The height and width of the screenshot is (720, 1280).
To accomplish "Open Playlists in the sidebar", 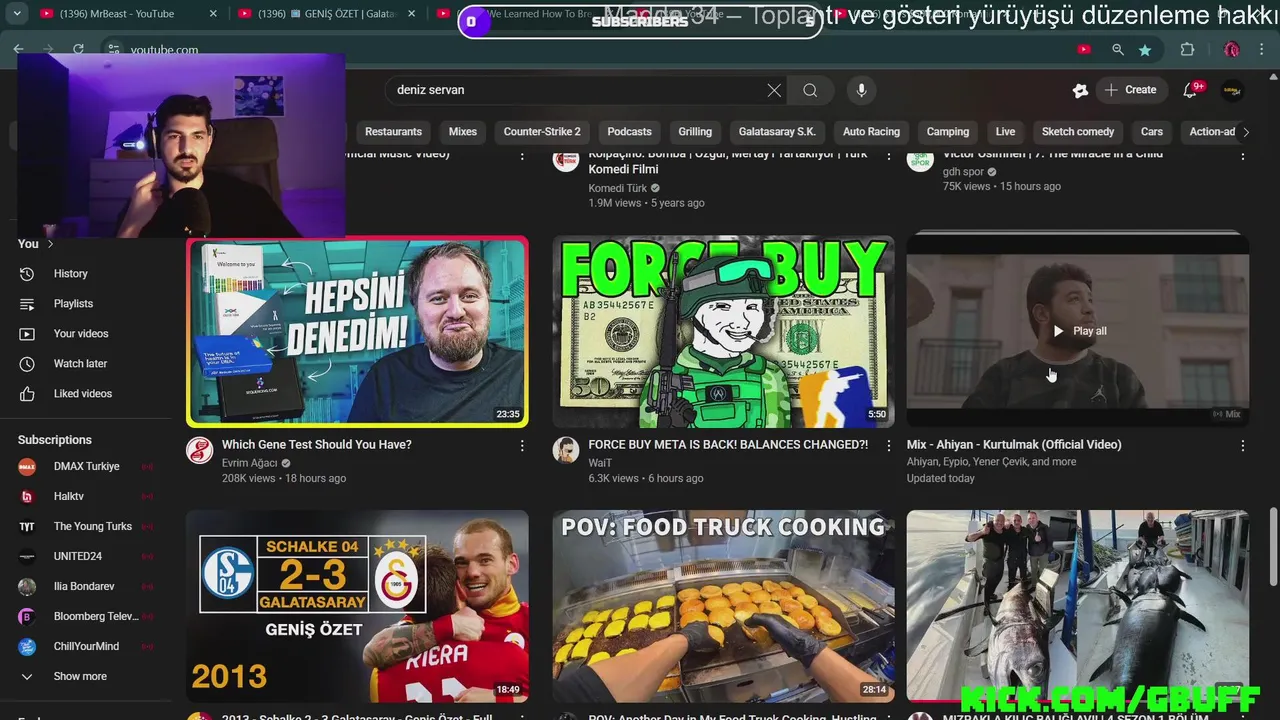I will click(73, 303).
